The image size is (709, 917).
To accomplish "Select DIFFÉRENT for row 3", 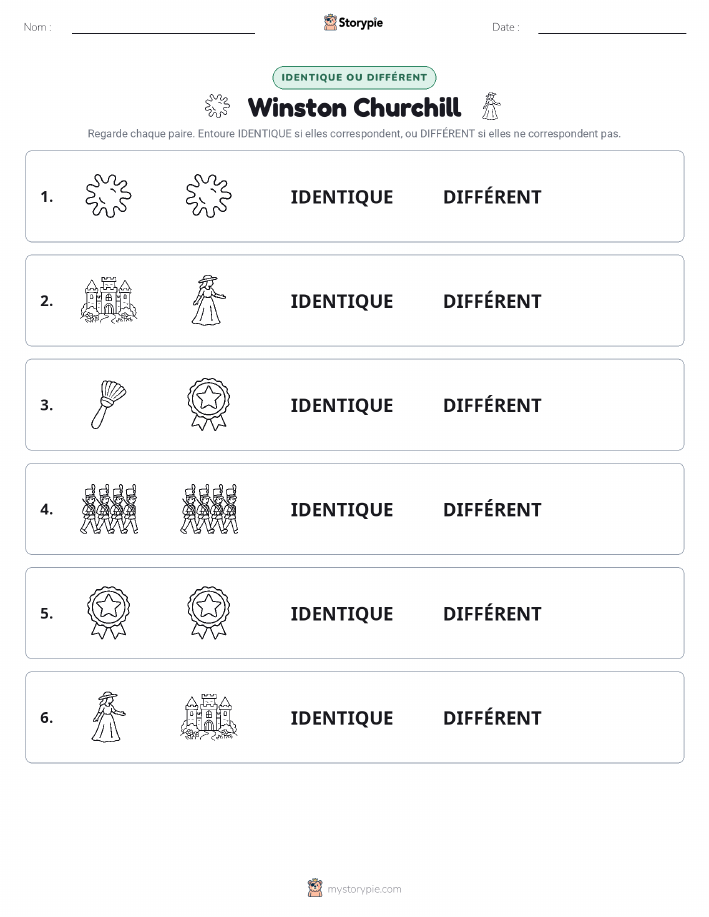I will [x=492, y=405].
